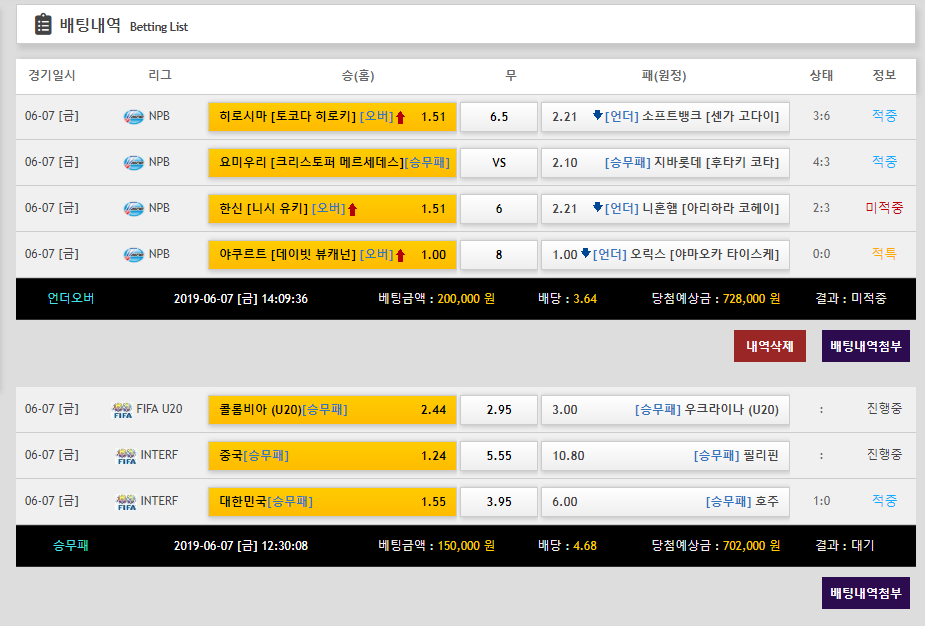925x626 pixels.
Task: Select 우크라이나 (U20) away bet 3.00
Action: tap(665, 409)
